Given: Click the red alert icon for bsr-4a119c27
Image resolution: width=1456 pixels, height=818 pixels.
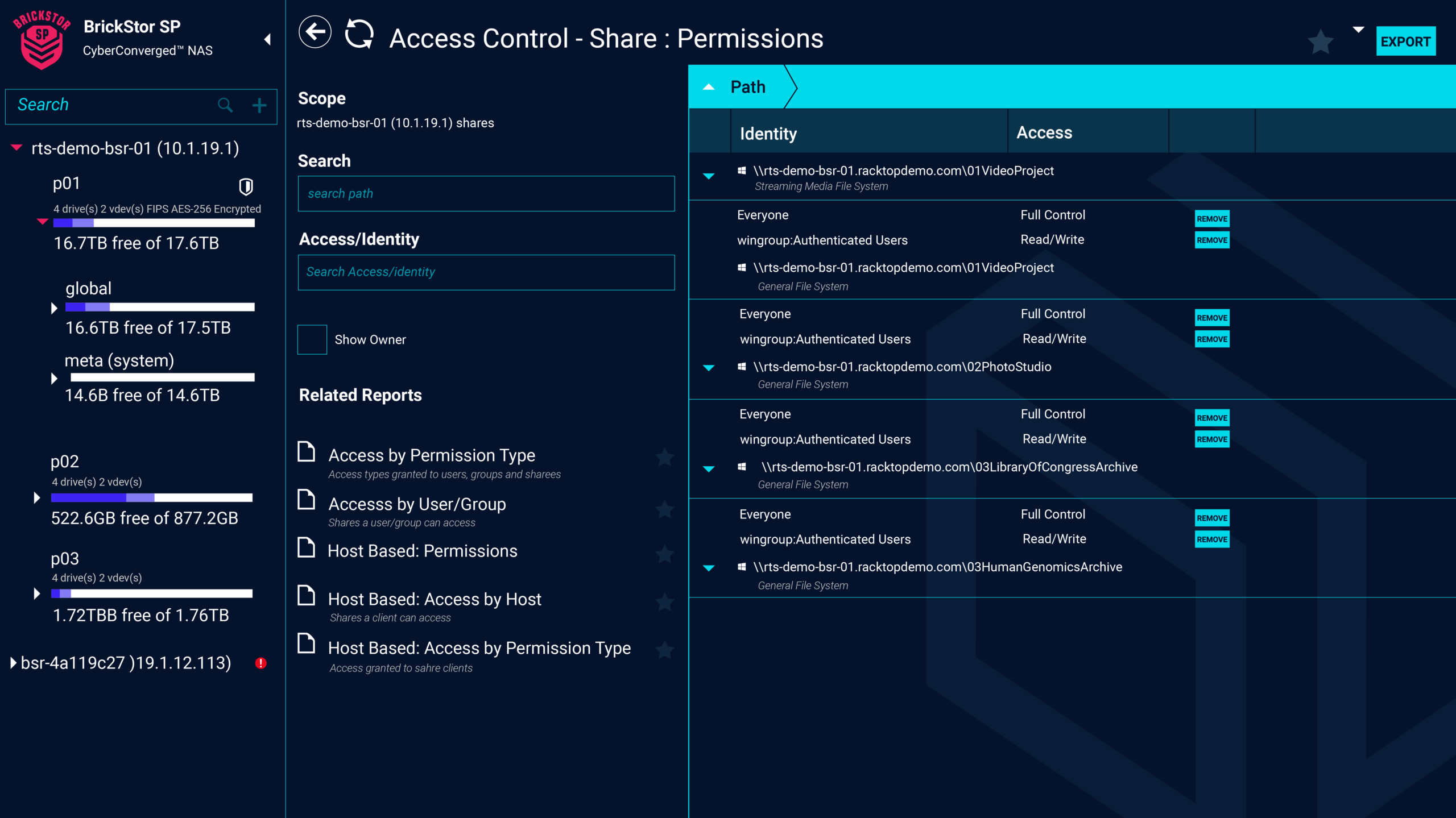Looking at the screenshot, I should 260,663.
